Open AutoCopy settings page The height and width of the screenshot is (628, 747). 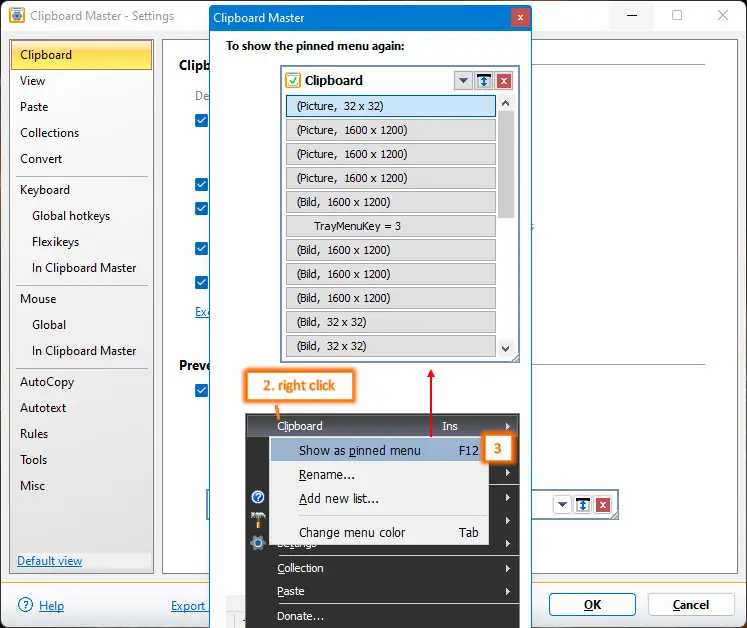[x=47, y=382]
